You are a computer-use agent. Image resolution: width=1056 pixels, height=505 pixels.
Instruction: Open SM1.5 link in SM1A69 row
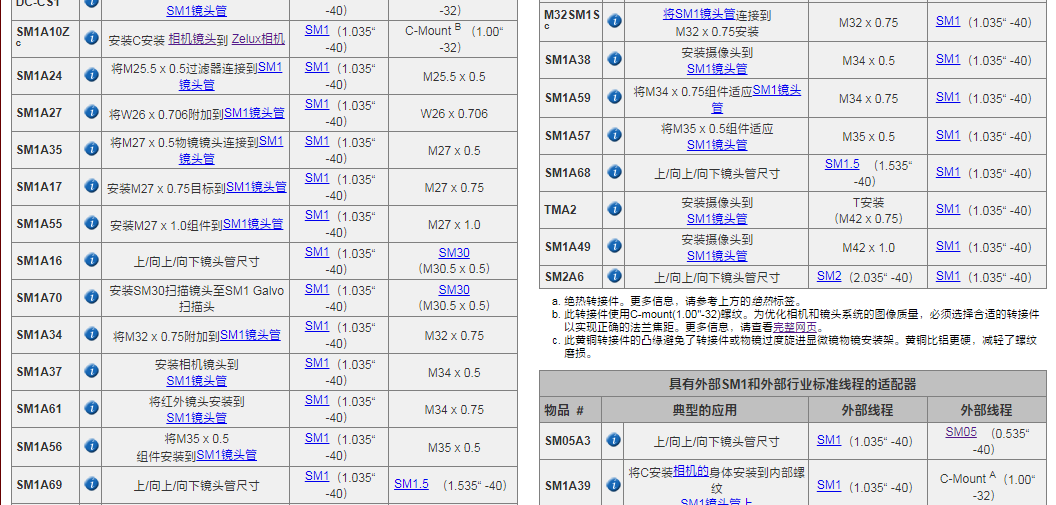[411, 484]
